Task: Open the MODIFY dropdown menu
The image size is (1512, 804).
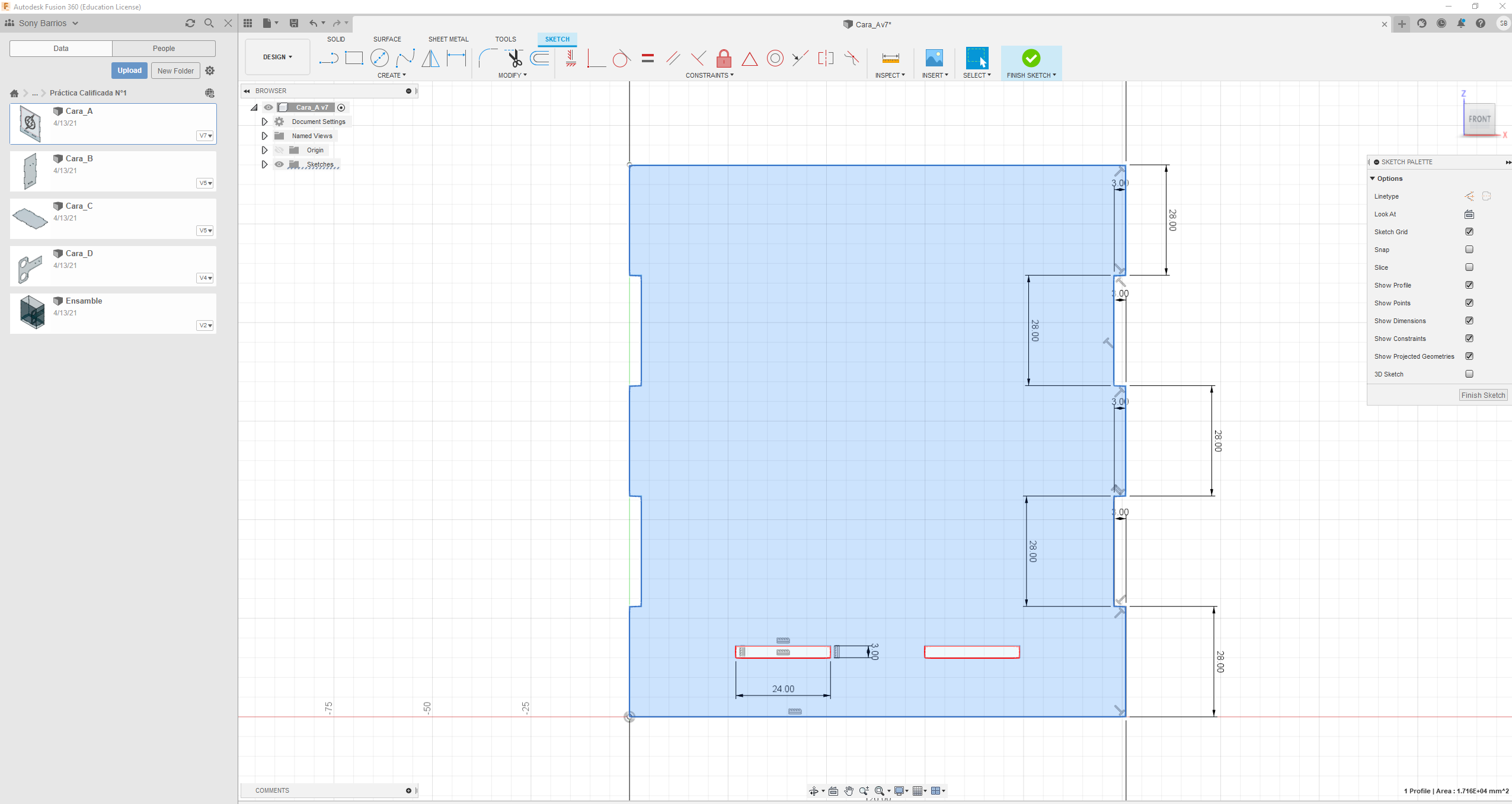Action: tap(513, 75)
